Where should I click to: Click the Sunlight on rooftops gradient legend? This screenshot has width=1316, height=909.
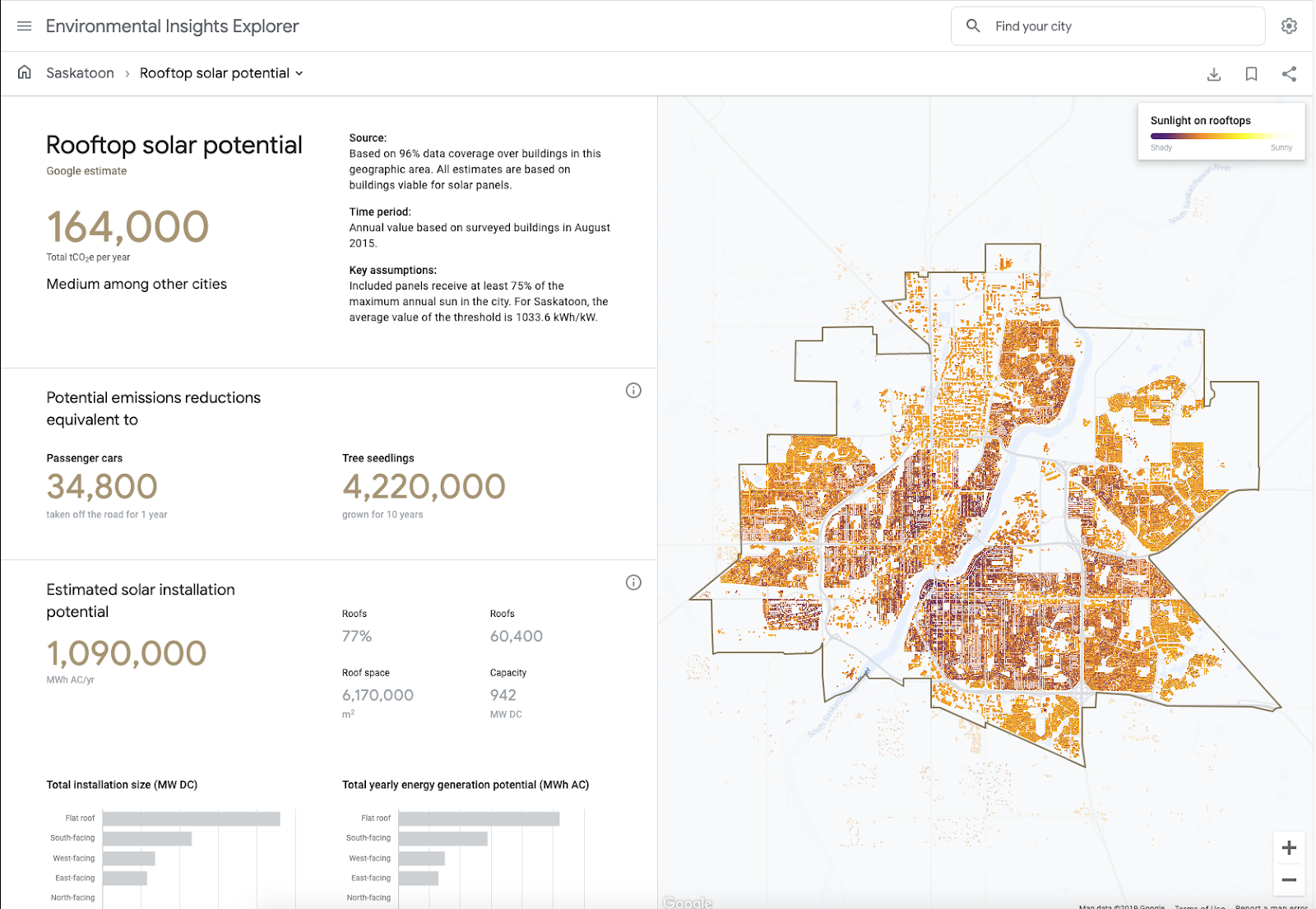click(x=1221, y=136)
